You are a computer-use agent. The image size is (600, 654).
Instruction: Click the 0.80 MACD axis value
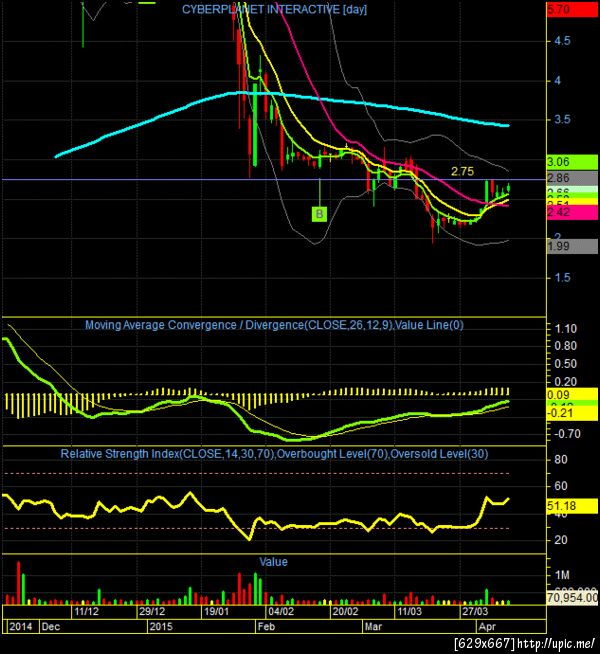(565, 346)
